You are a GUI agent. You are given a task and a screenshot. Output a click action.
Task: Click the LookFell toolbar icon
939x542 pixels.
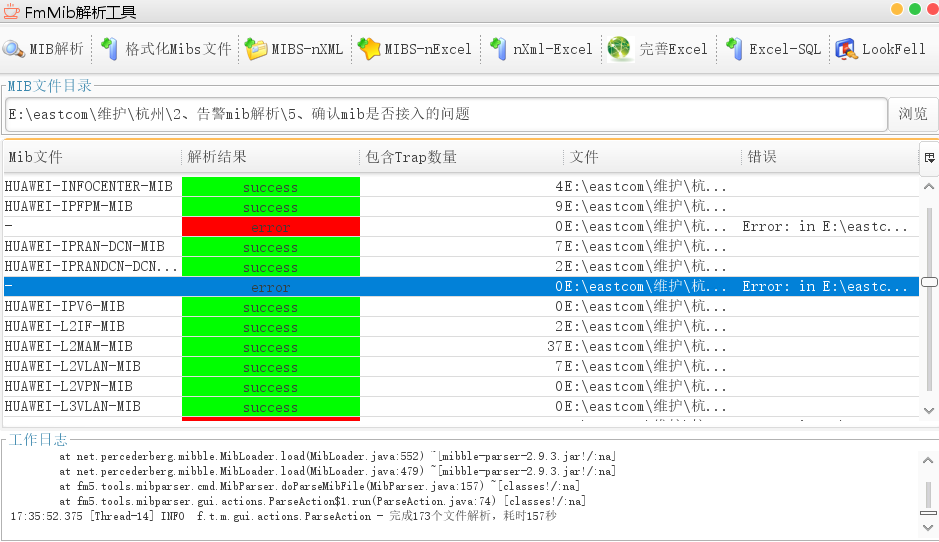[846, 49]
